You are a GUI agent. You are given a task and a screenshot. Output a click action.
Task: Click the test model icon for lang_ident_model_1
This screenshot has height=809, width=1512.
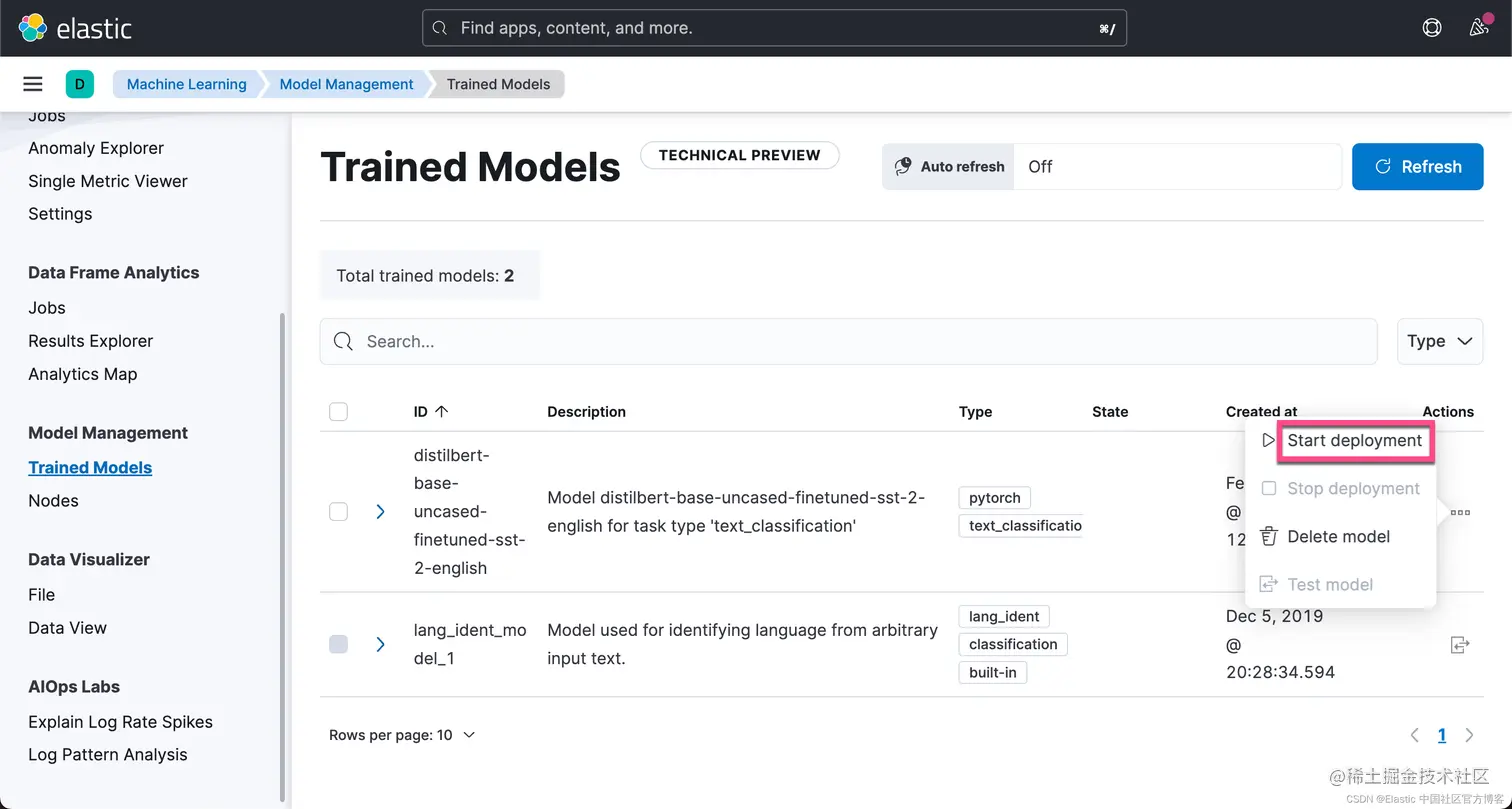click(x=1460, y=645)
